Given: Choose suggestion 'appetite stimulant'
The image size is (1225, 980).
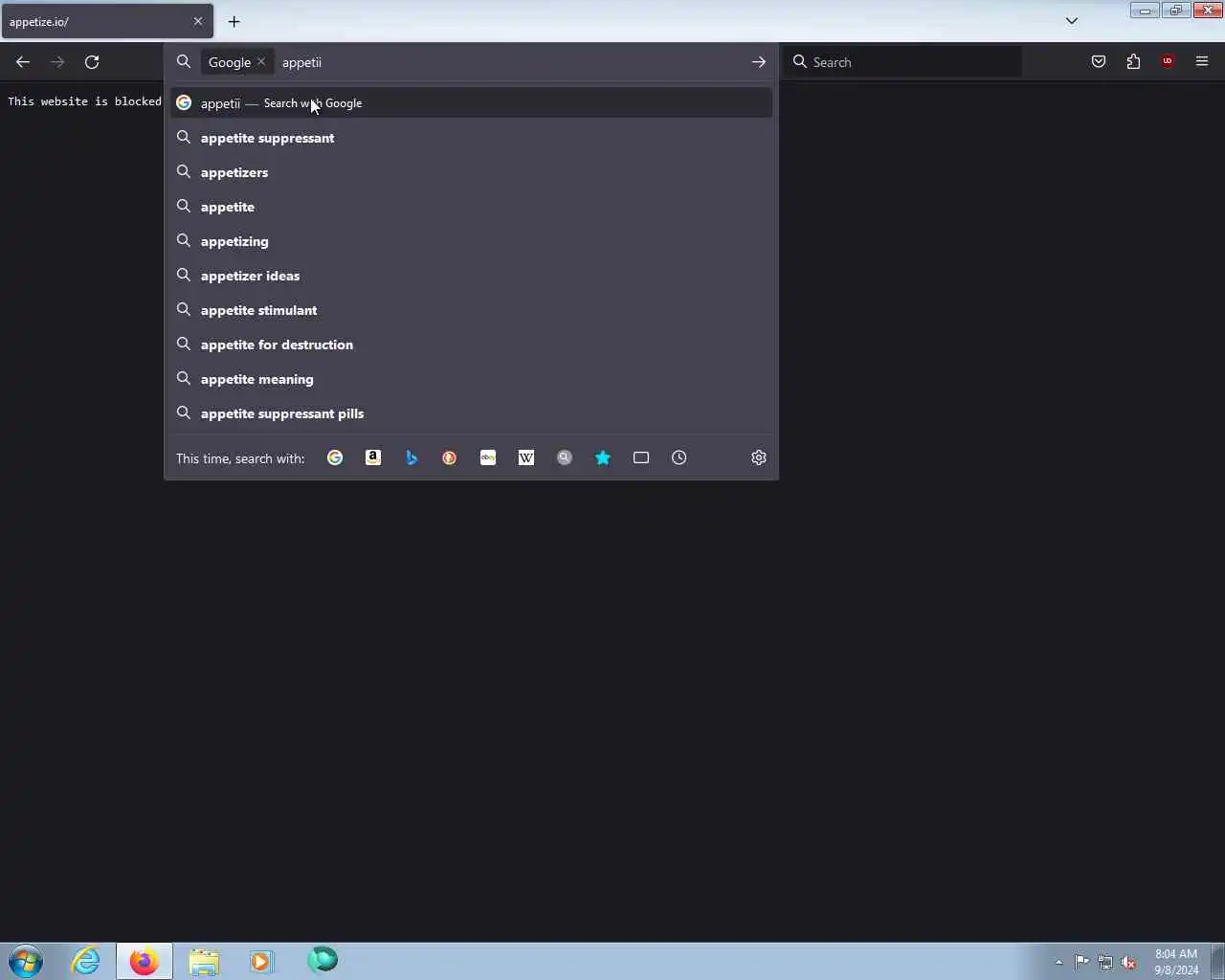Looking at the screenshot, I should (x=471, y=310).
